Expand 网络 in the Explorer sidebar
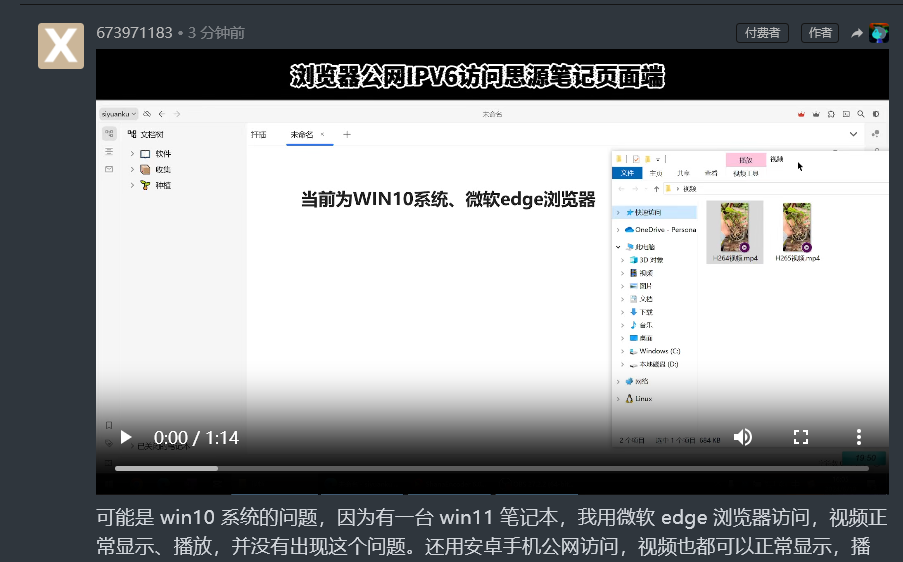The height and width of the screenshot is (562, 903). click(x=618, y=381)
